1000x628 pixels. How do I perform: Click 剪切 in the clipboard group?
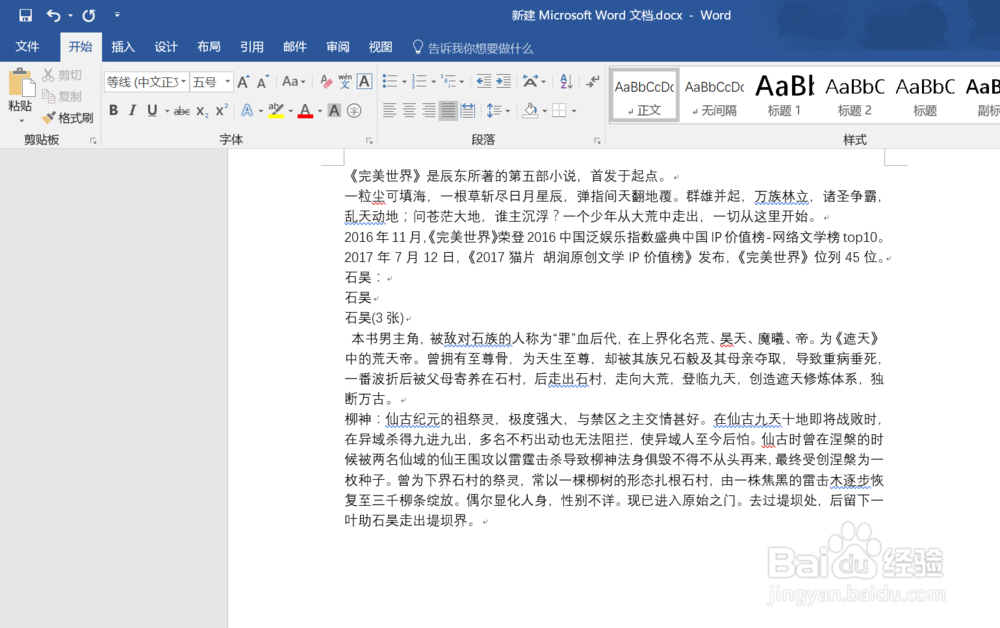click(62, 75)
